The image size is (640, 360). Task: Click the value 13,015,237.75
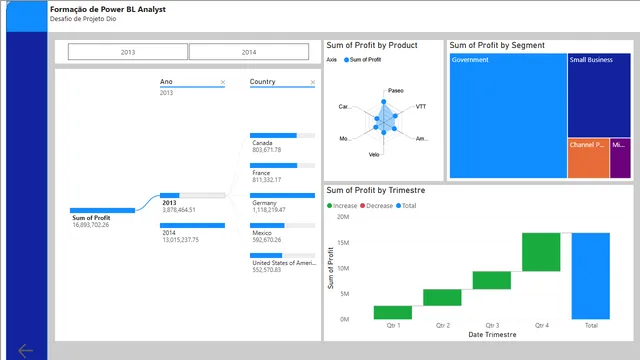pyautogui.click(x=180, y=240)
